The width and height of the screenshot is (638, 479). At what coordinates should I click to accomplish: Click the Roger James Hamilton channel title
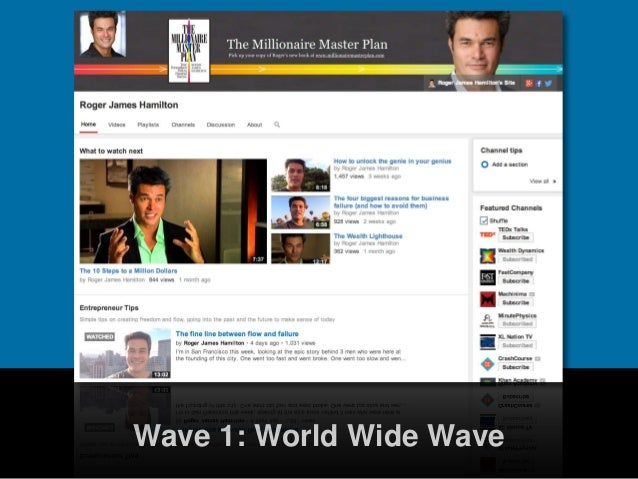tap(129, 105)
